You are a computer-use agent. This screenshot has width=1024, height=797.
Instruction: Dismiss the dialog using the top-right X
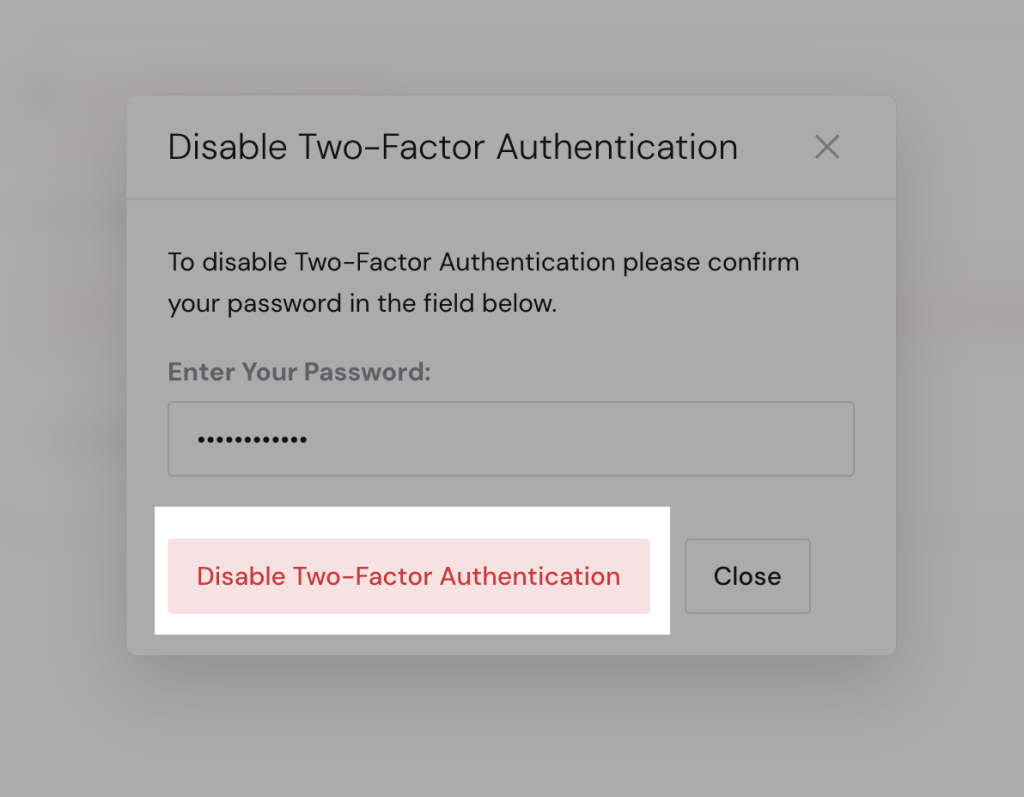827,147
